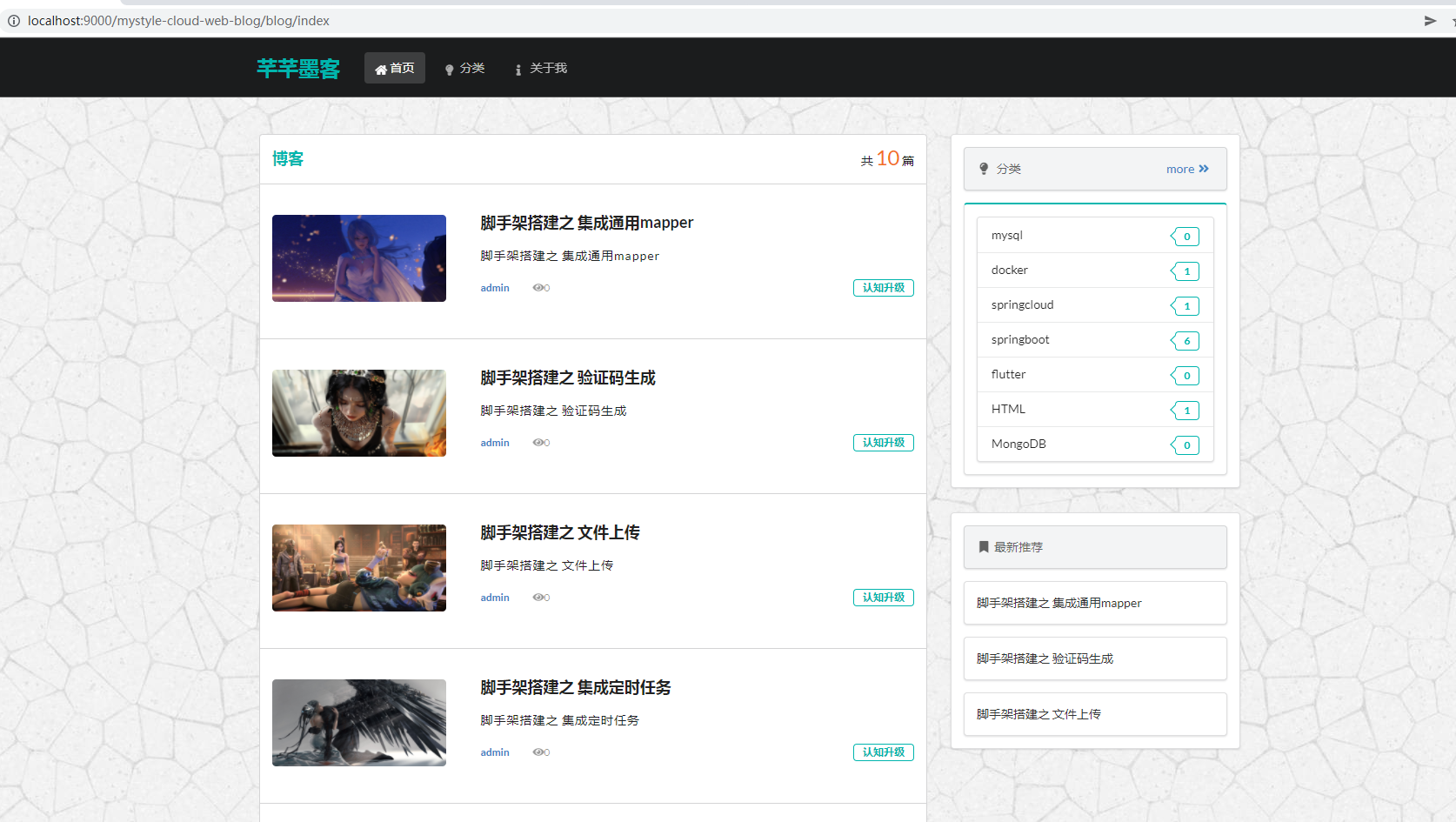Click the site info icon in address bar

coord(14,21)
